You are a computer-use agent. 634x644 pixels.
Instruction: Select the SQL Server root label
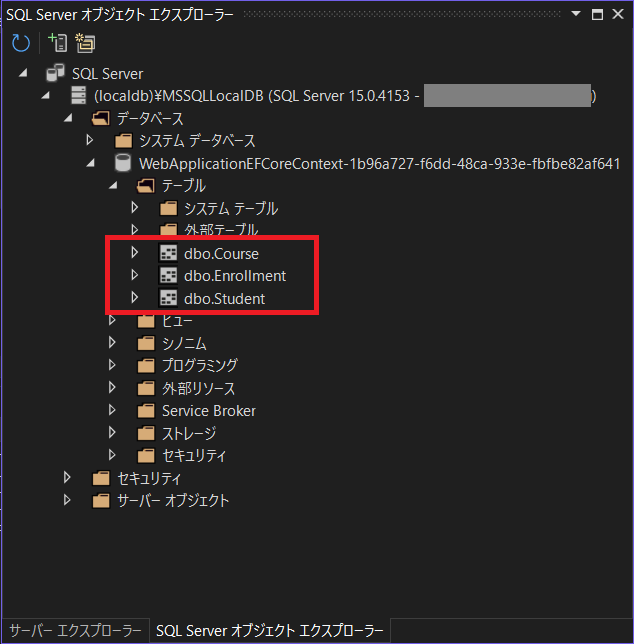108,74
